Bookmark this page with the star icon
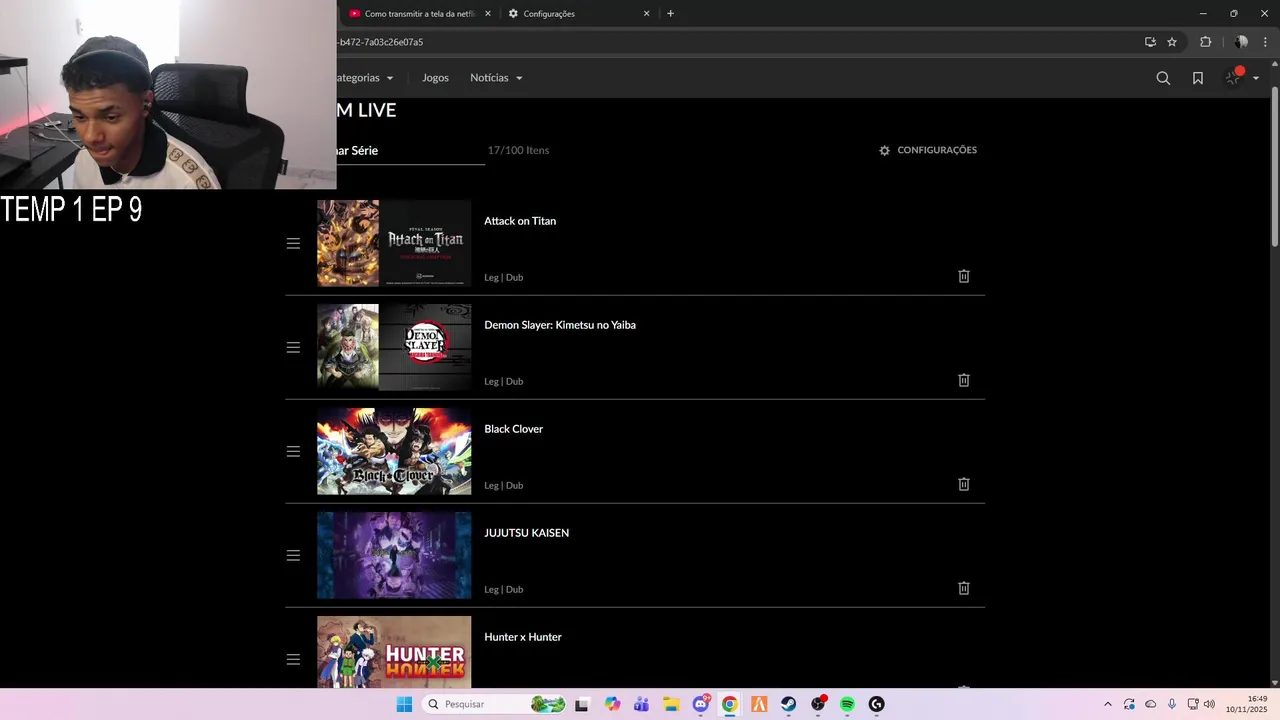Screen dimensions: 1280x720 1172,42
